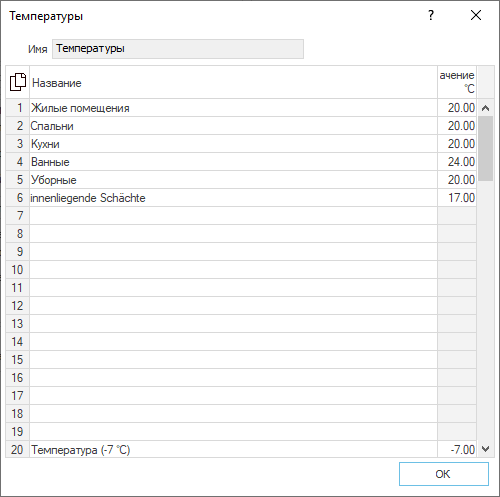Click the scroll down arrow
This screenshot has width=500, height=497.
pos(485,449)
